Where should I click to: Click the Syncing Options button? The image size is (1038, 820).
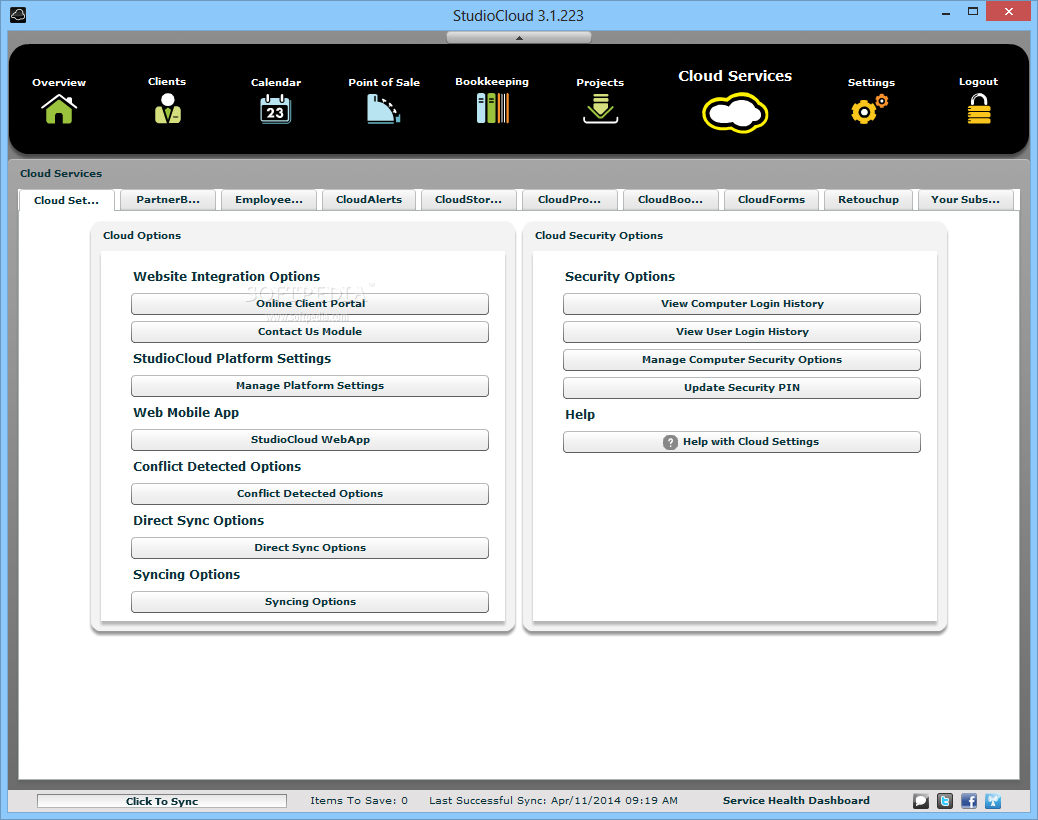pos(310,602)
